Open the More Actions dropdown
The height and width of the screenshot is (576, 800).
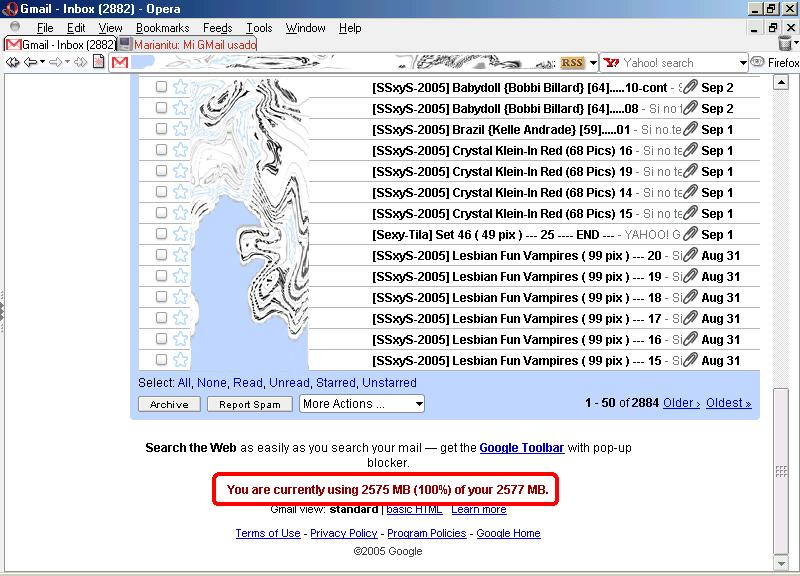362,404
